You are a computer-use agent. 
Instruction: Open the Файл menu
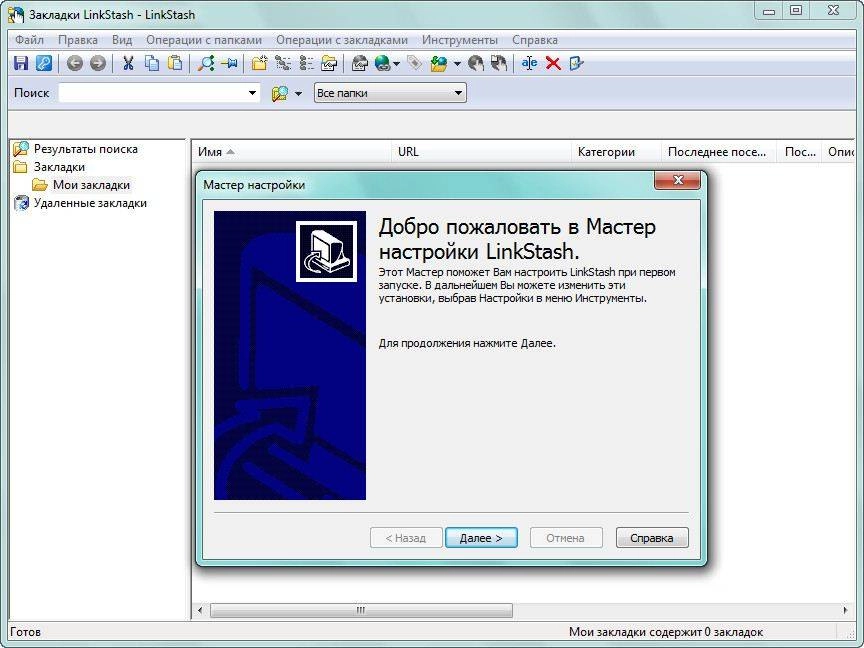click(x=29, y=40)
